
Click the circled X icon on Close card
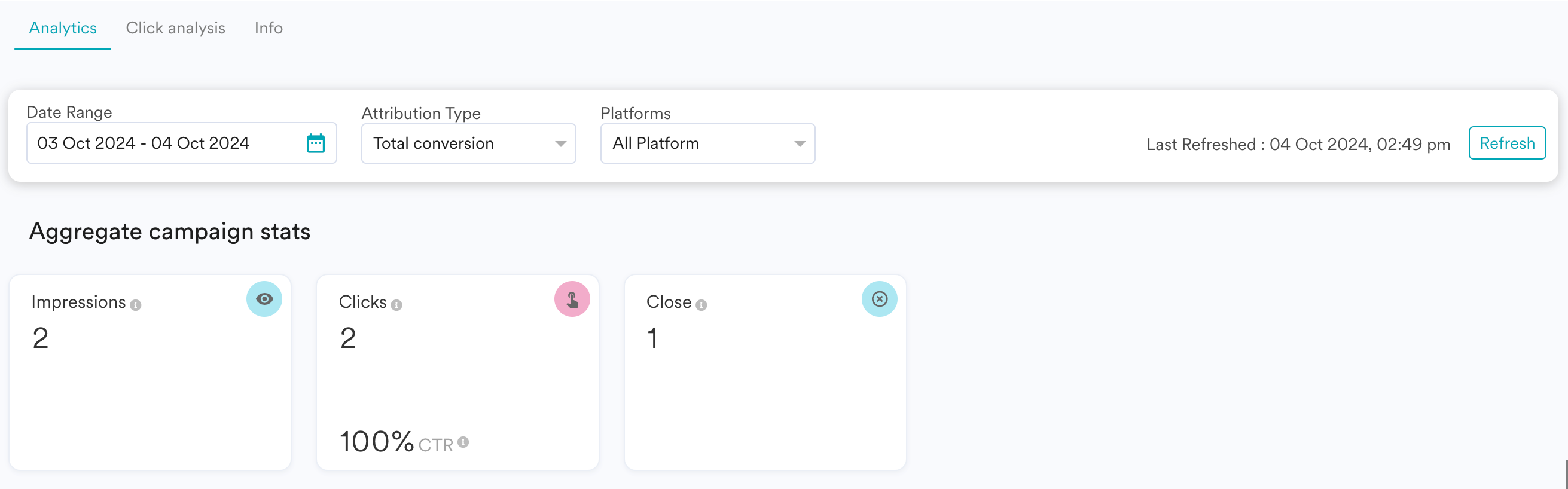click(880, 299)
